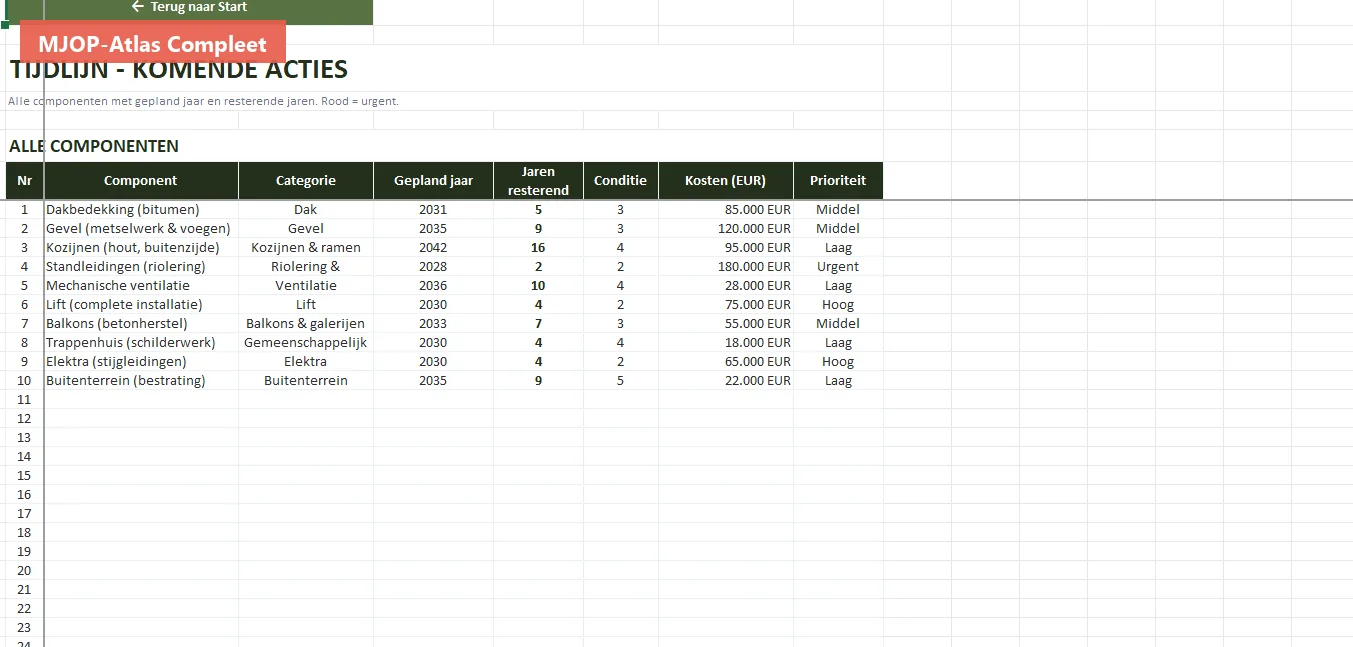
Task: Select the Trappenhuis (schilderwerk) cell
Action: 141,343
